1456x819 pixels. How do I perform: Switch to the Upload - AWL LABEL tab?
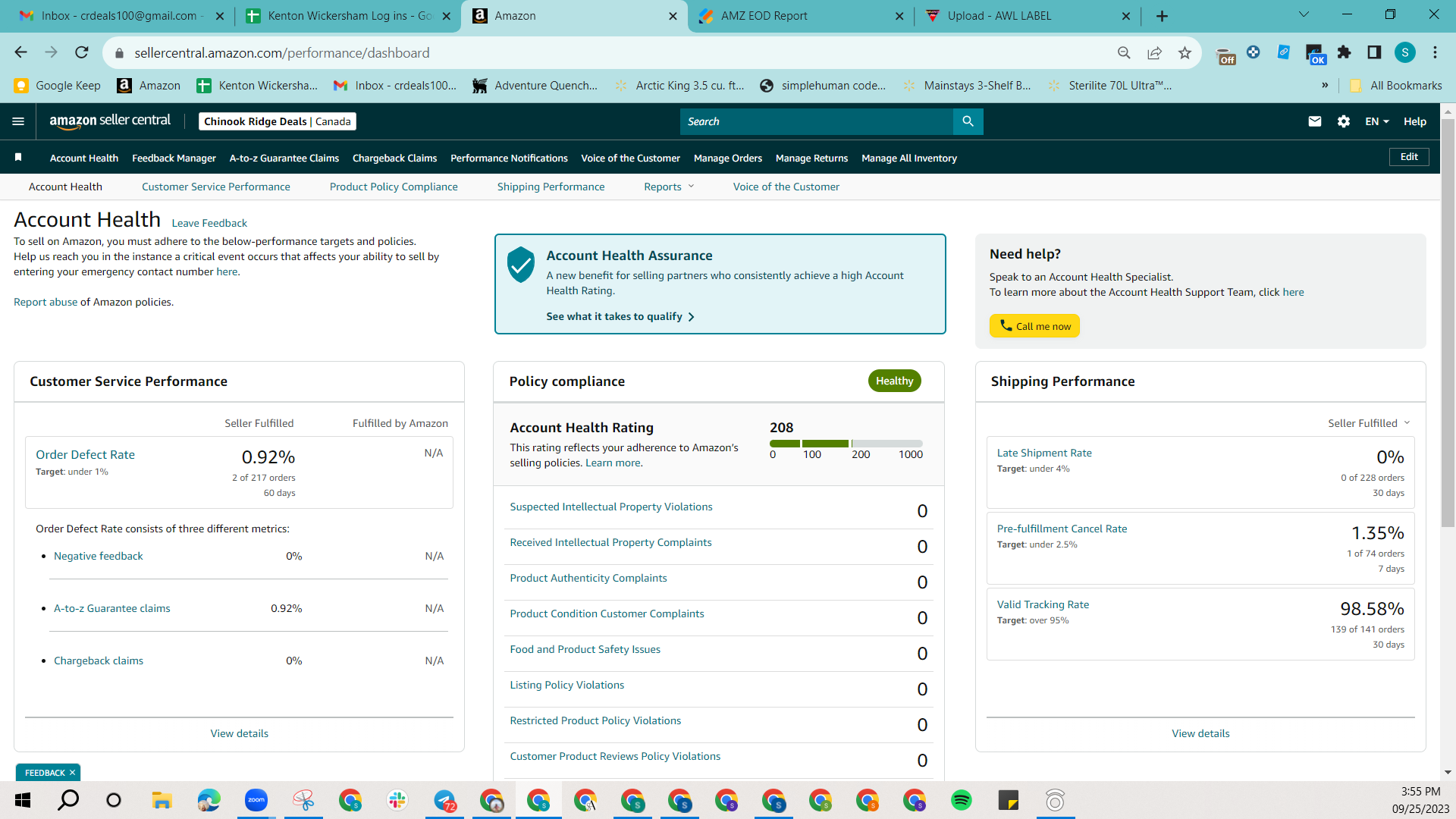(1028, 16)
